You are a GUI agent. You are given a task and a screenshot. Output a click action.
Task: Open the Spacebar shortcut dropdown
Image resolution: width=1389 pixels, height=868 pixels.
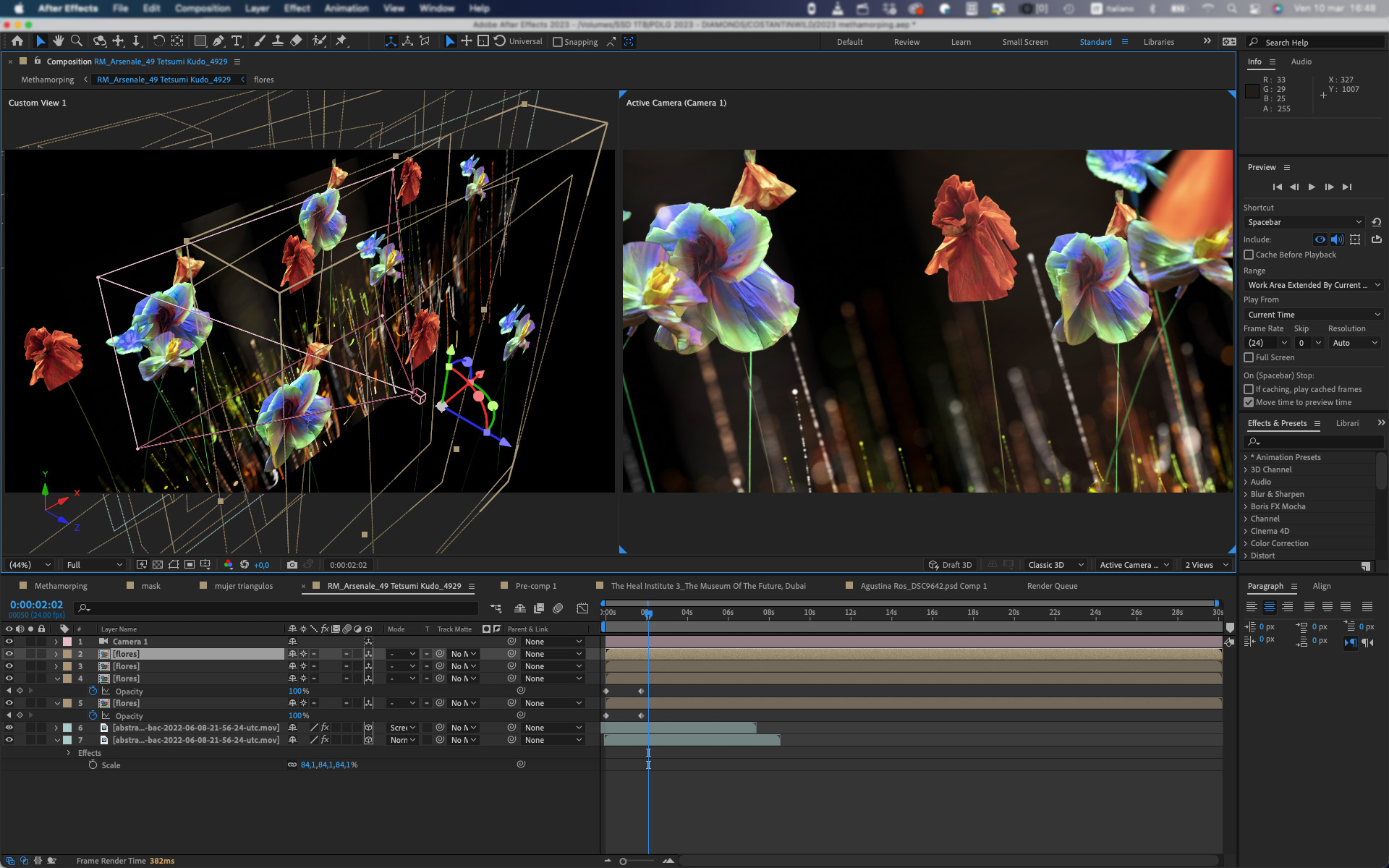pyautogui.click(x=1304, y=222)
